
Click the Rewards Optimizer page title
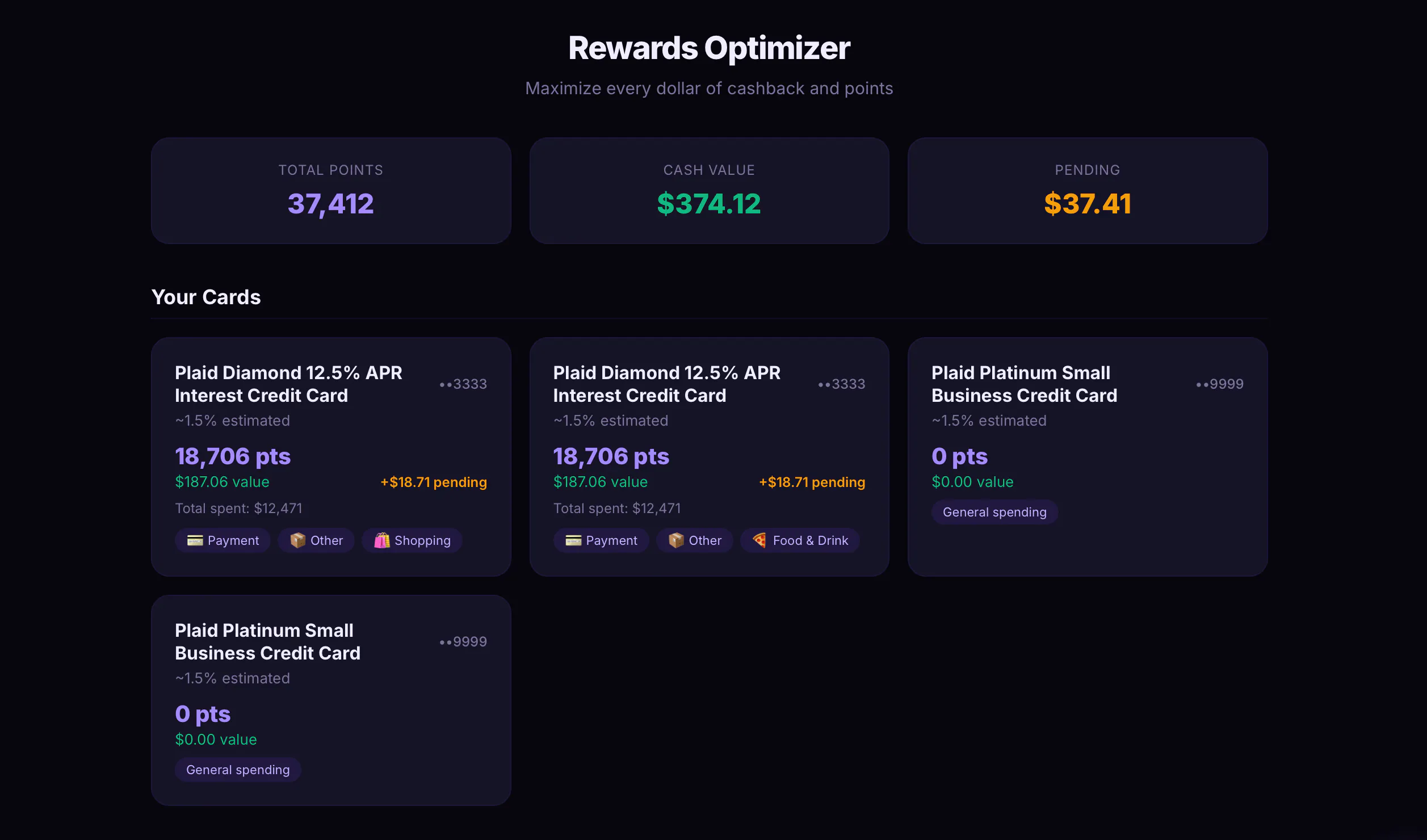coord(709,48)
